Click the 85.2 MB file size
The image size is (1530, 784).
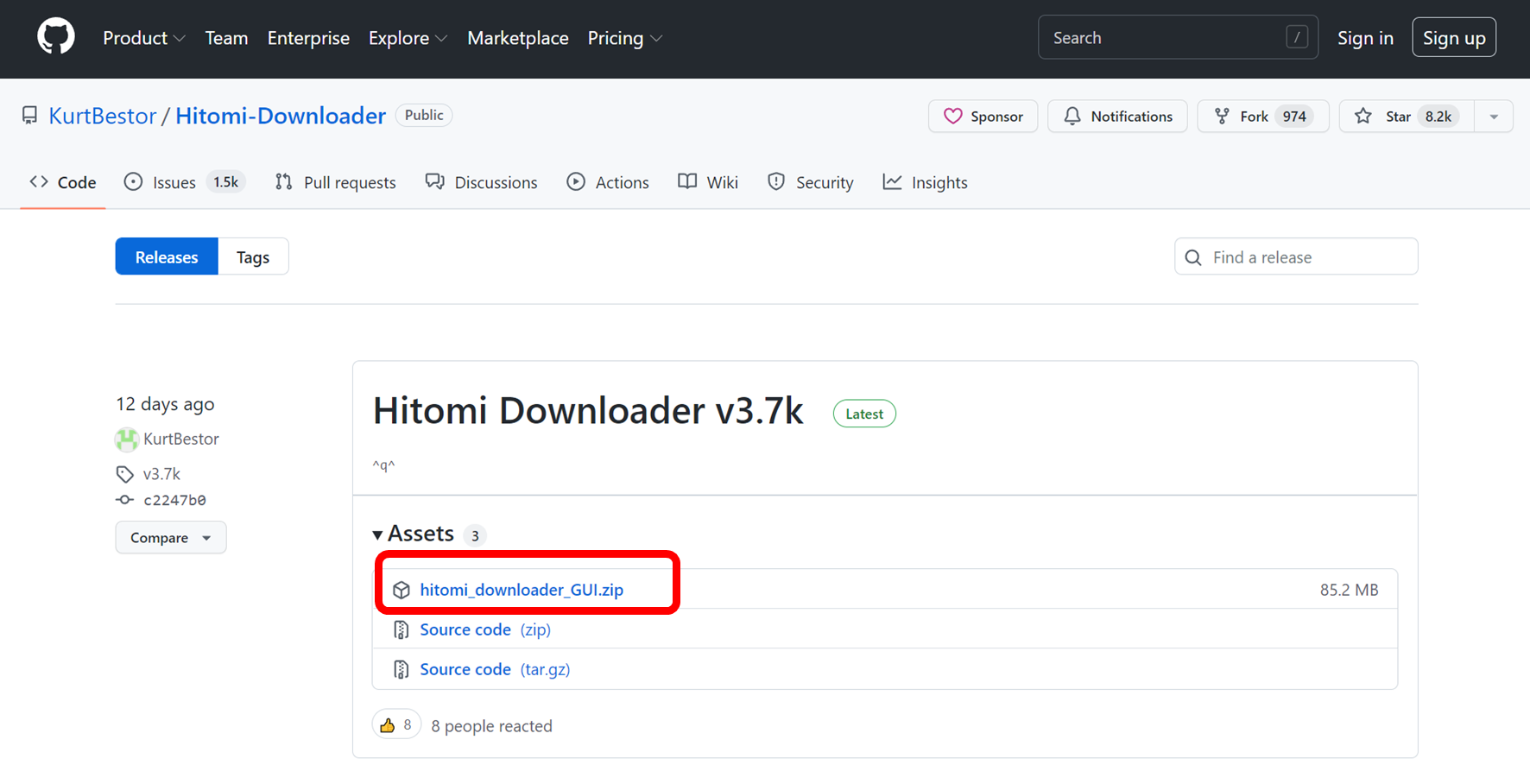tap(1349, 590)
